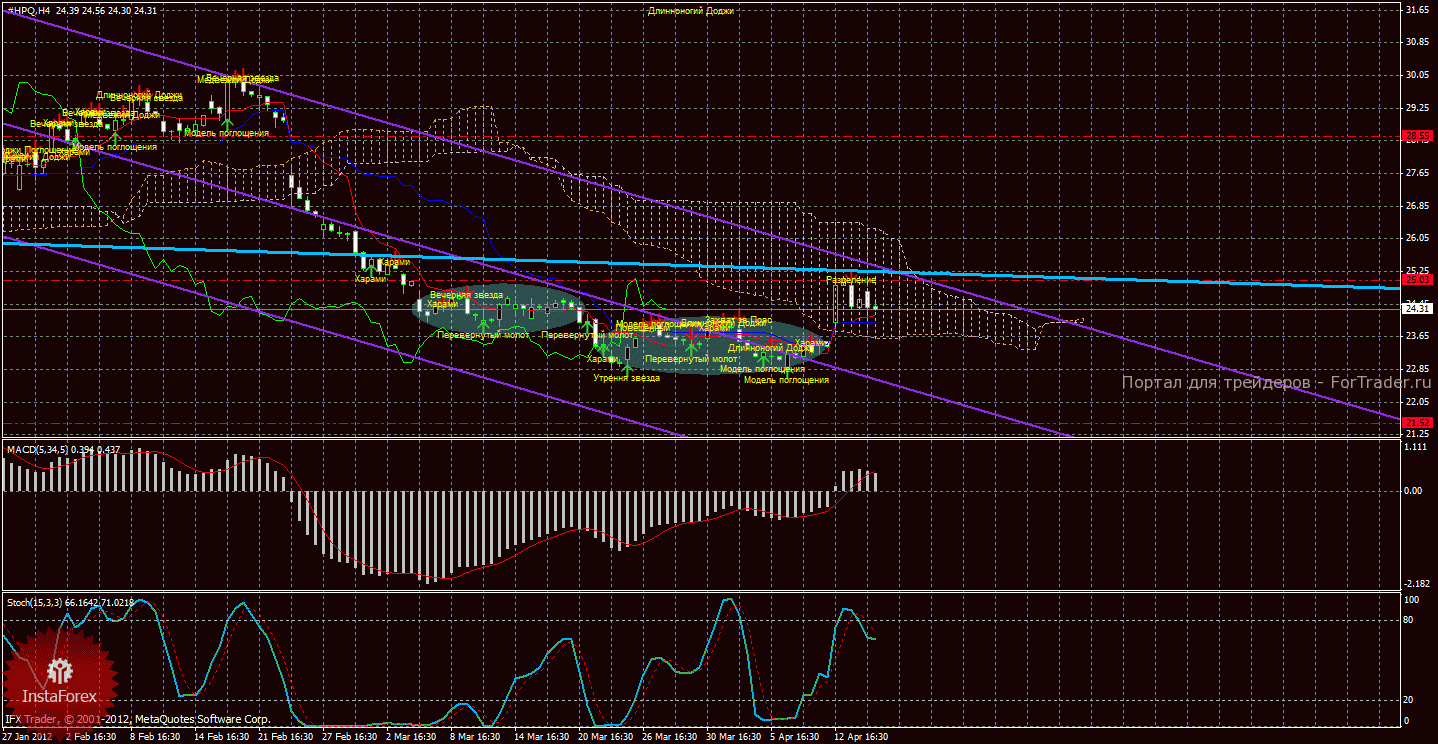Click the Разделение pattern label
Viewport: 1438px width, 744px height.
tap(850, 281)
